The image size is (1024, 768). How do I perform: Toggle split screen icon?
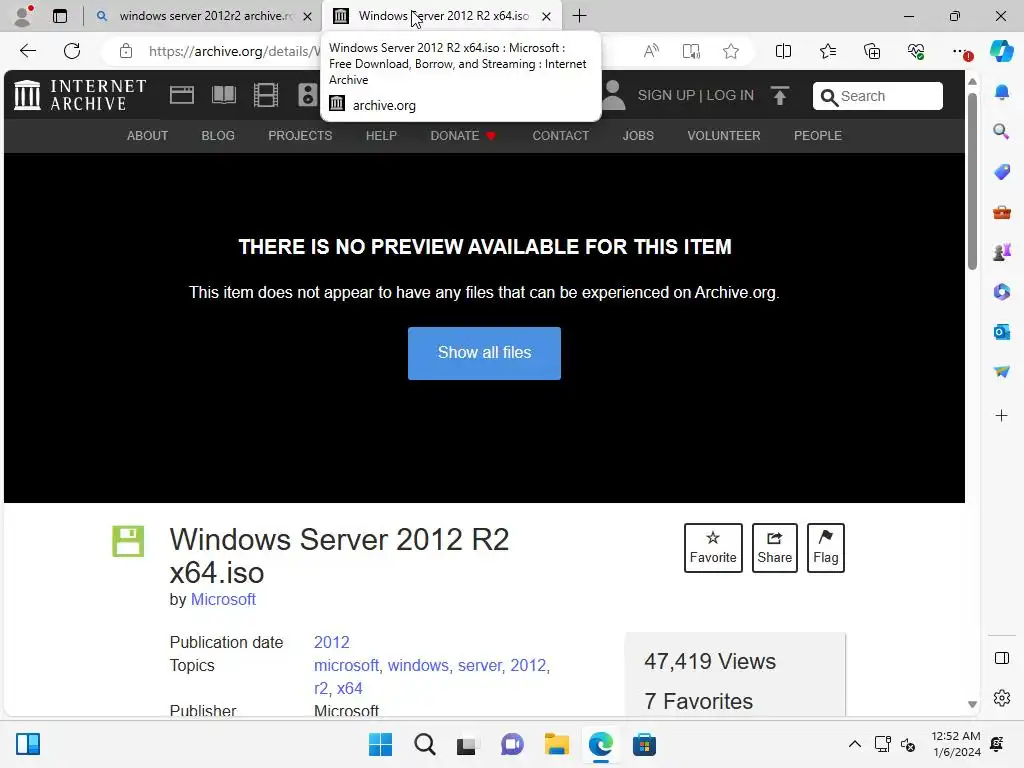pyautogui.click(x=783, y=51)
